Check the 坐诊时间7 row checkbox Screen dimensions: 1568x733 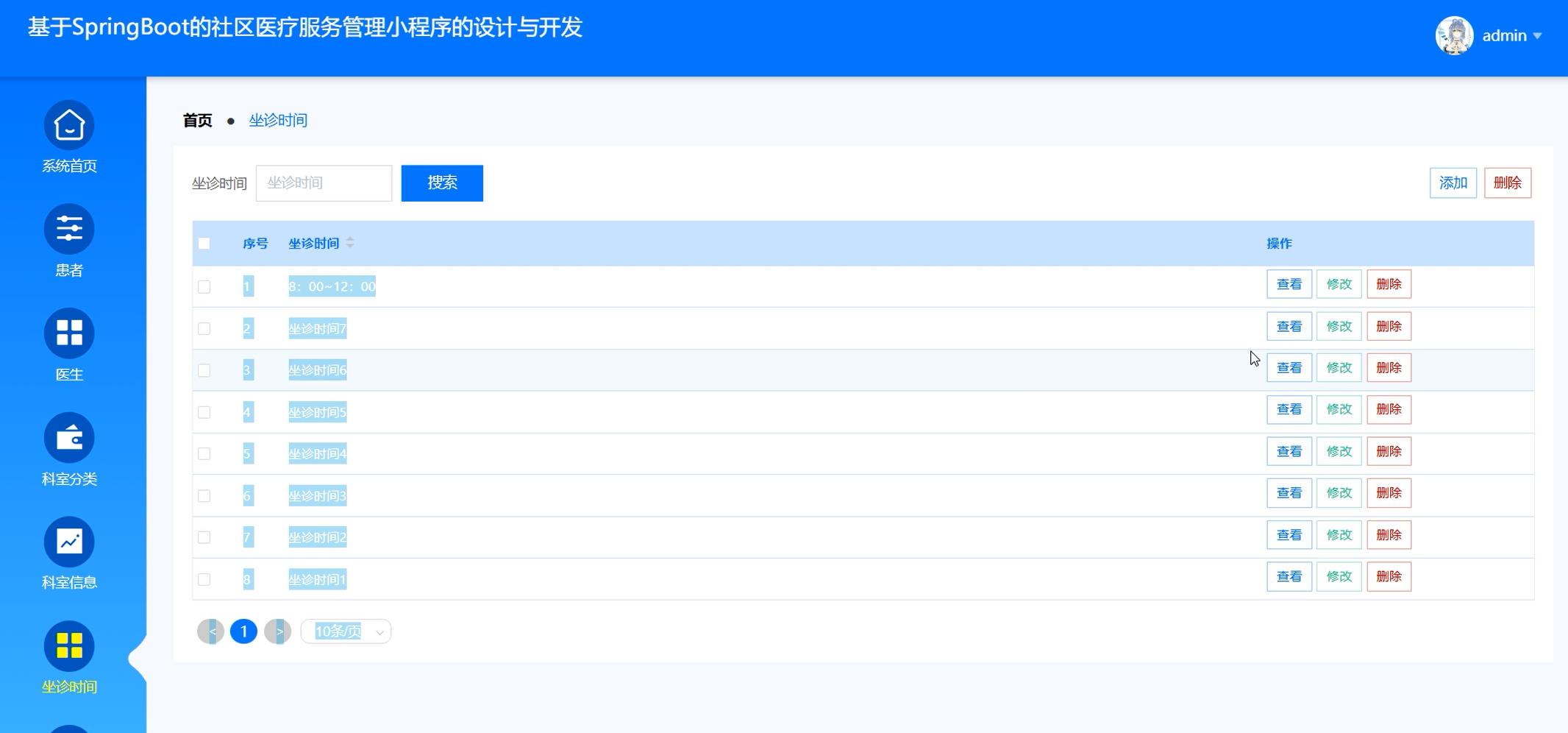[x=204, y=328]
